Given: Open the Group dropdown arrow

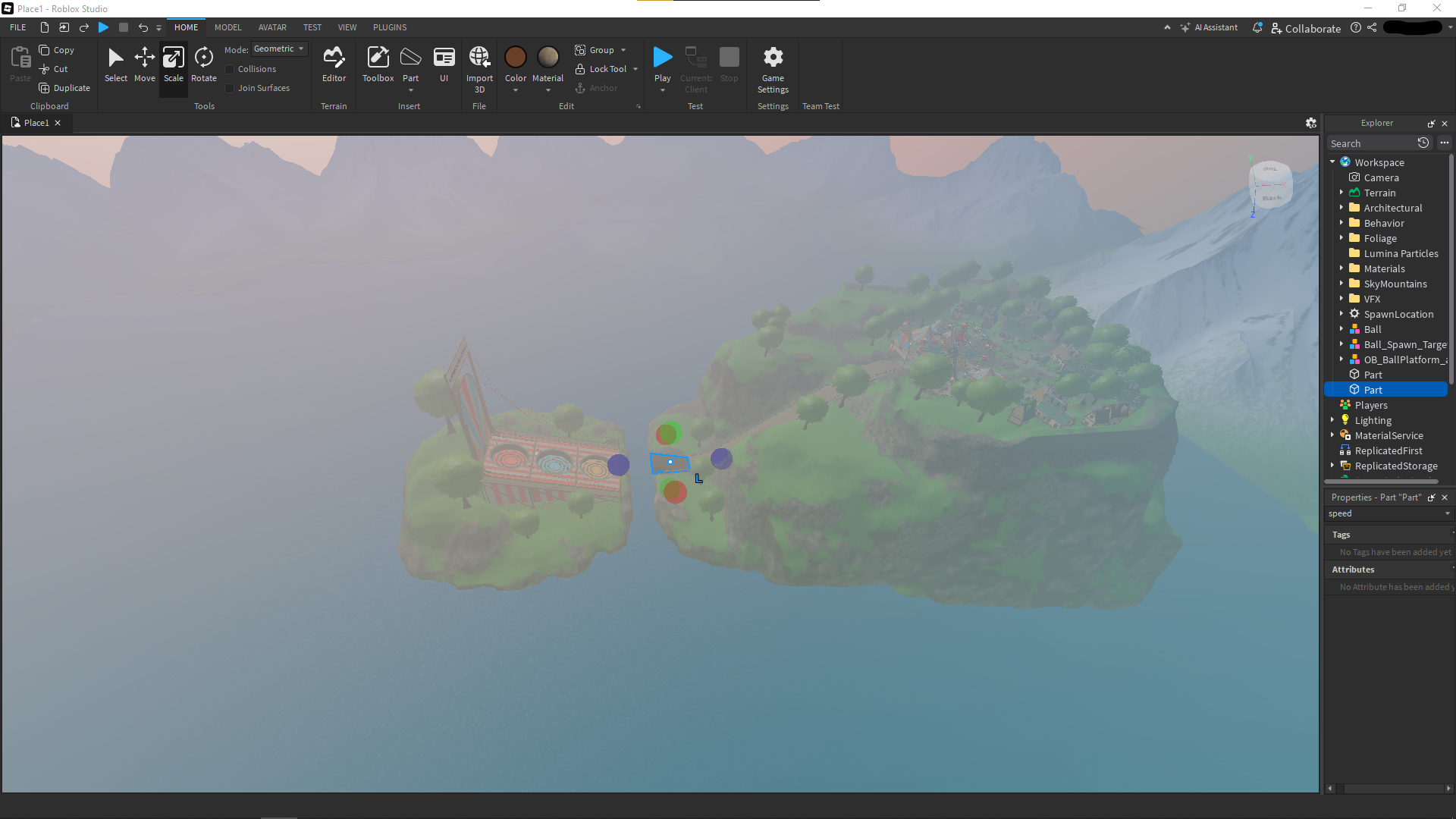Looking at the screenshot, I should point(623,50).
